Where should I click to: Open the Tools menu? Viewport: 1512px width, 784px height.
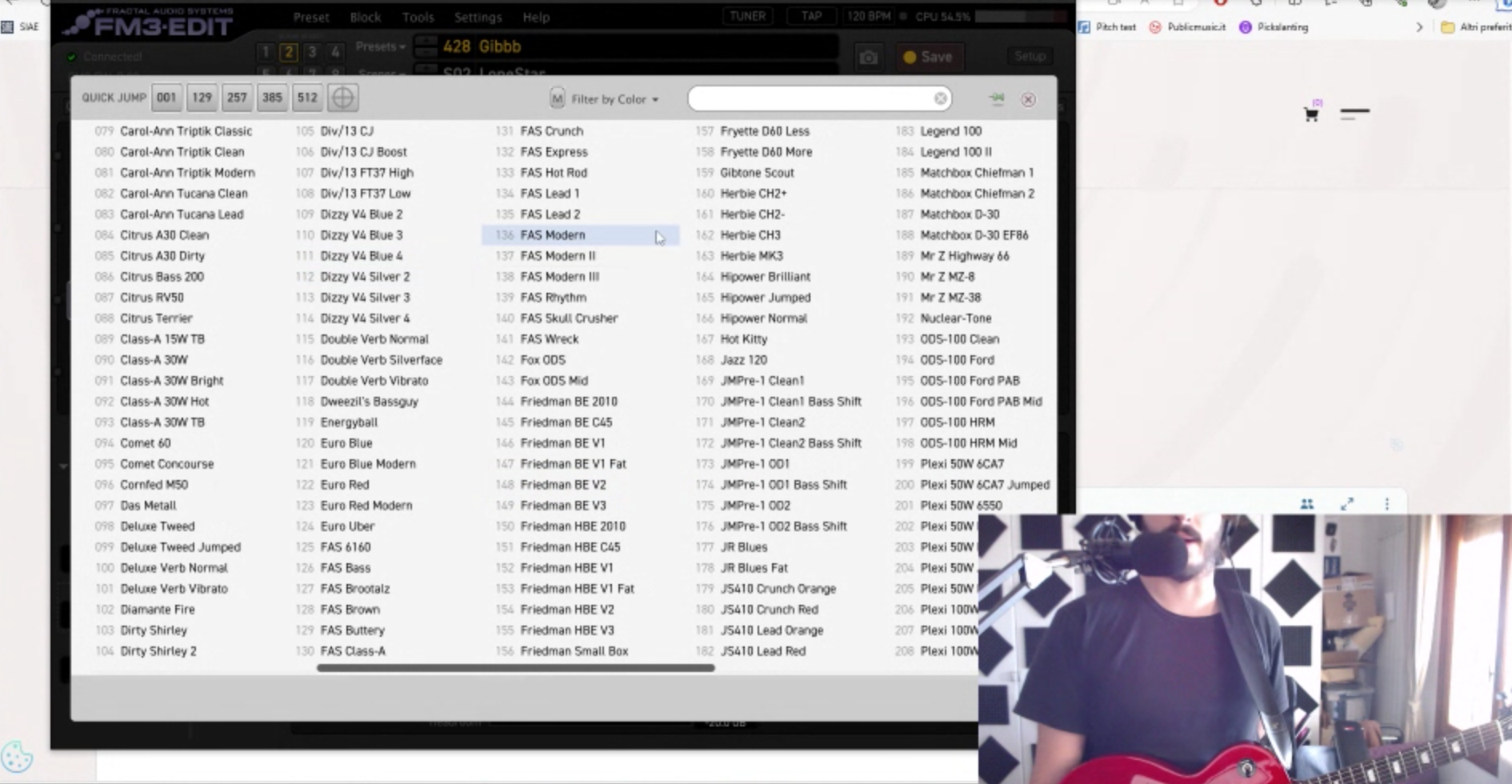[418, 17]
